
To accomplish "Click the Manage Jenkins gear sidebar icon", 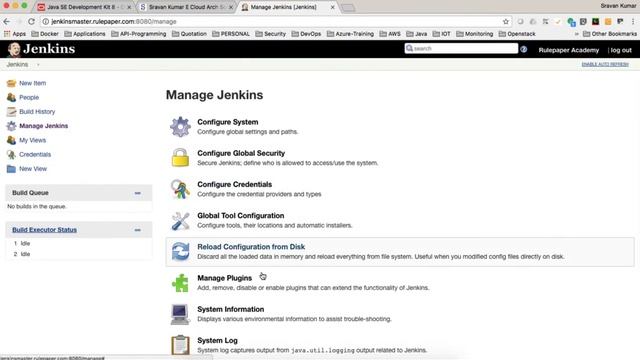I will (x=11, y=126).
